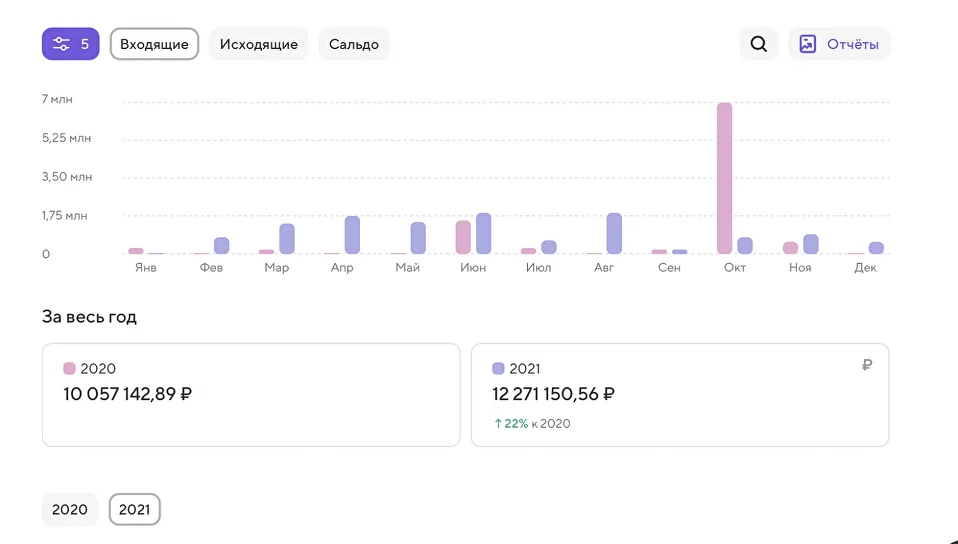
Task: Click the pink 2020 legend square
Action: click(x=69, y=369)
